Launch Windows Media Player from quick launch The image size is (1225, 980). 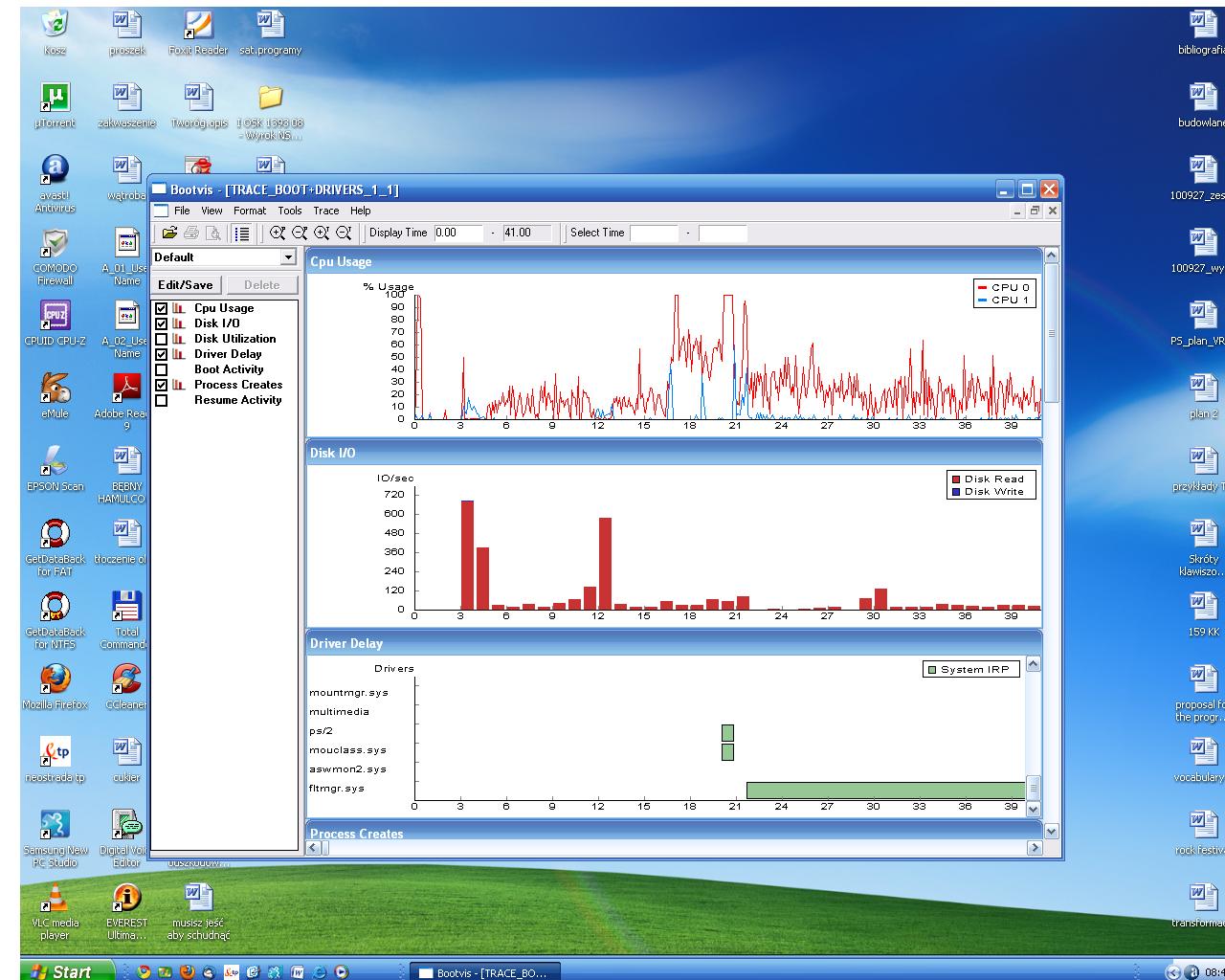(x=341, y=971)
